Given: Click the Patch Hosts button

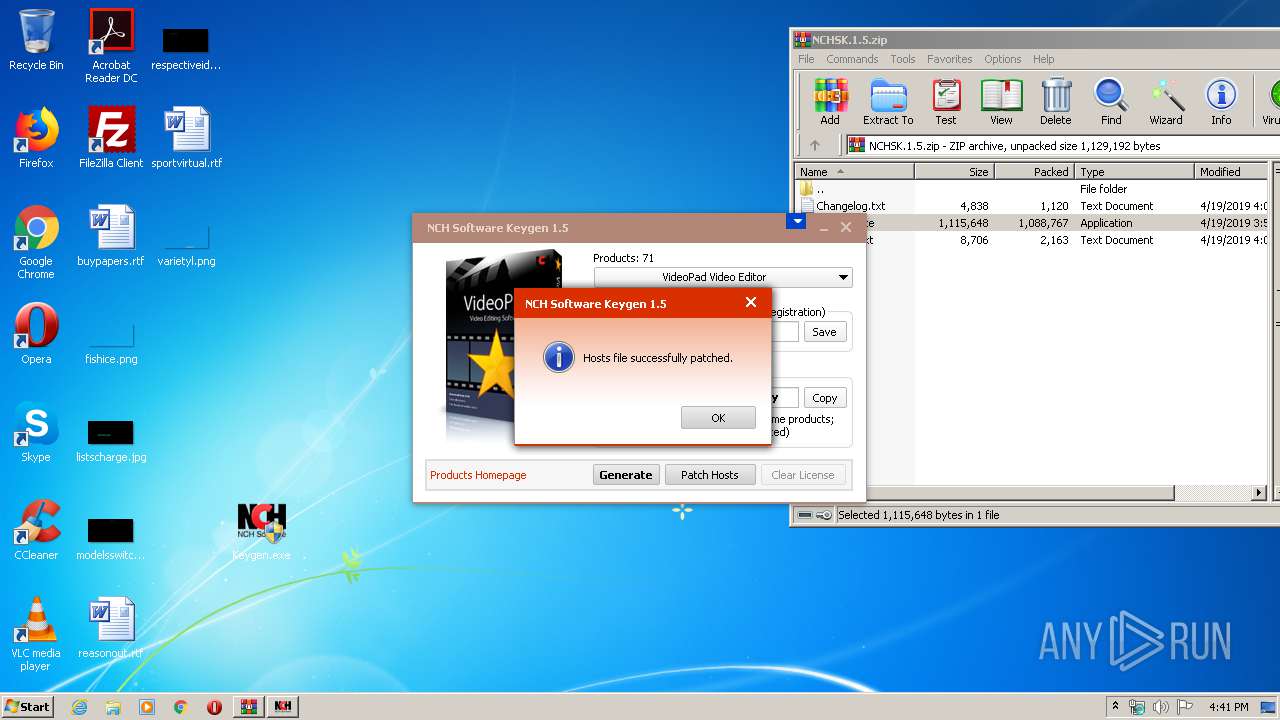Looking at the screenshot, I should (x=710, y=475).
